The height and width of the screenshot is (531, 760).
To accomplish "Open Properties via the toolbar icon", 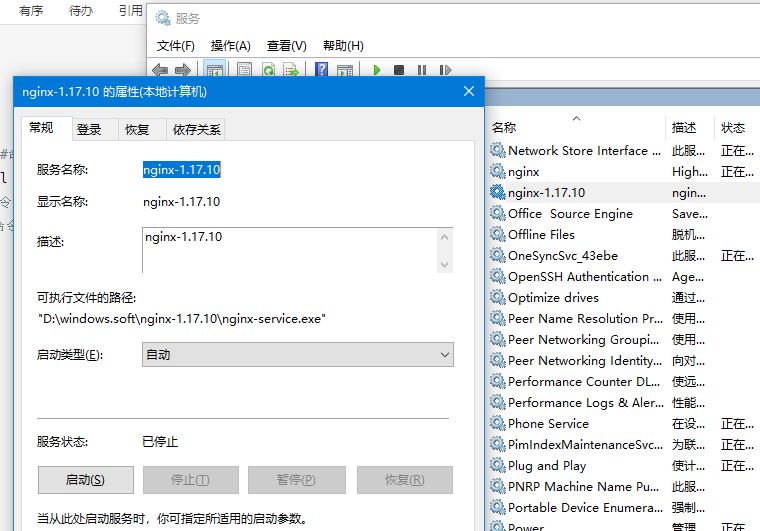I will (244, 70).
